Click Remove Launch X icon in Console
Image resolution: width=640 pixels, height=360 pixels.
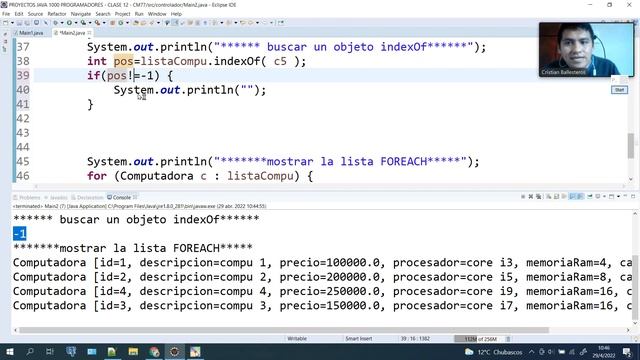point(531,197)
